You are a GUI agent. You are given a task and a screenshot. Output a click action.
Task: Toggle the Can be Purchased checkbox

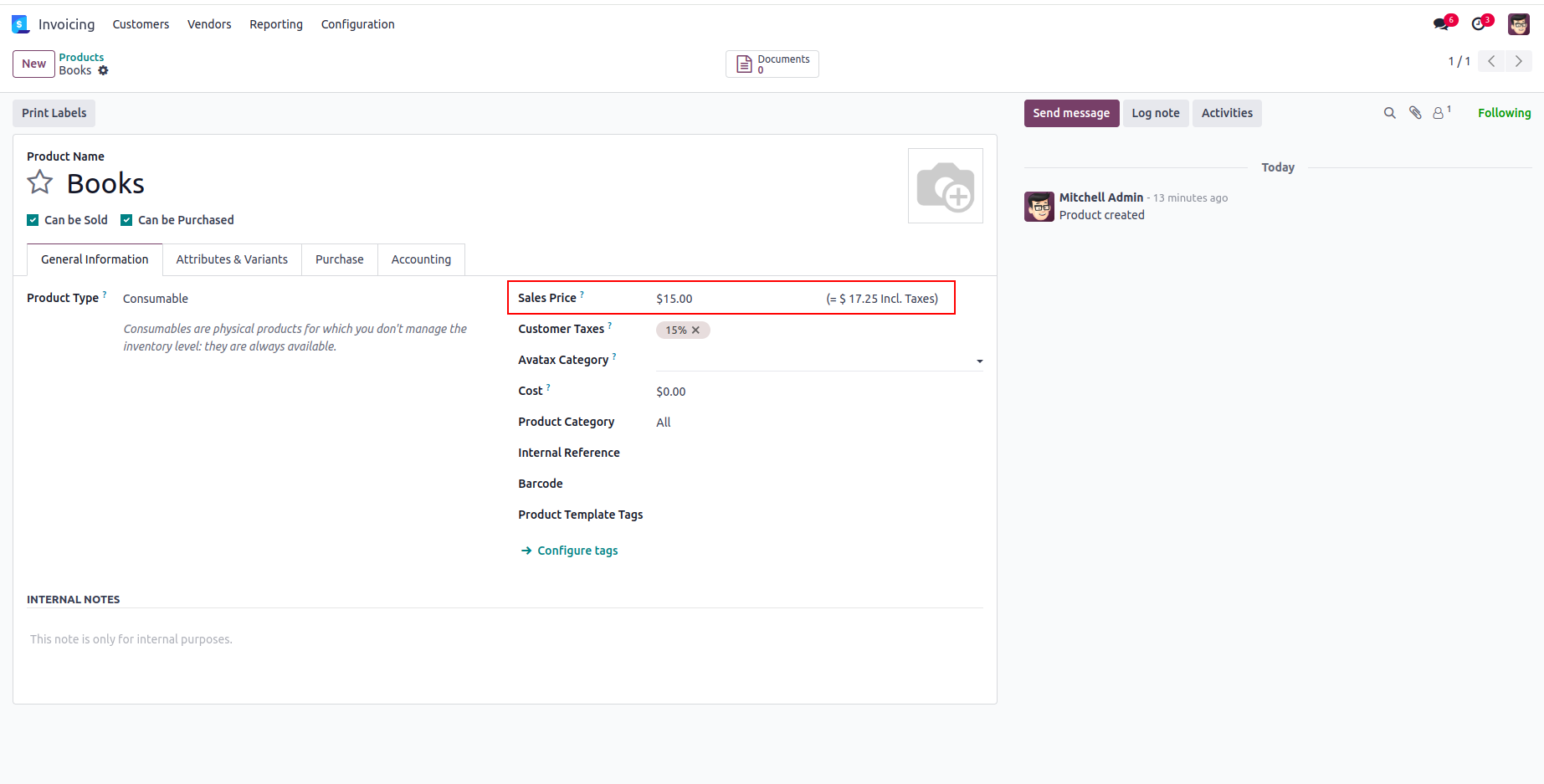pos(126,220)
